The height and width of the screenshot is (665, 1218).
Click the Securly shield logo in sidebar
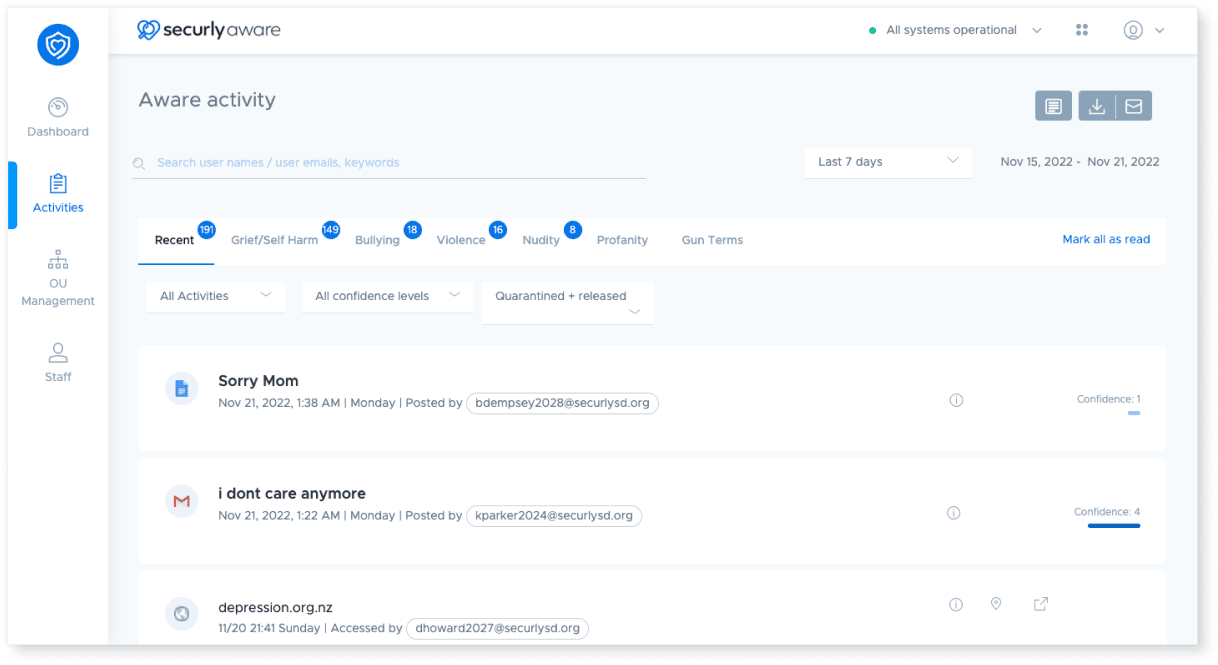(x=58, y=44)
